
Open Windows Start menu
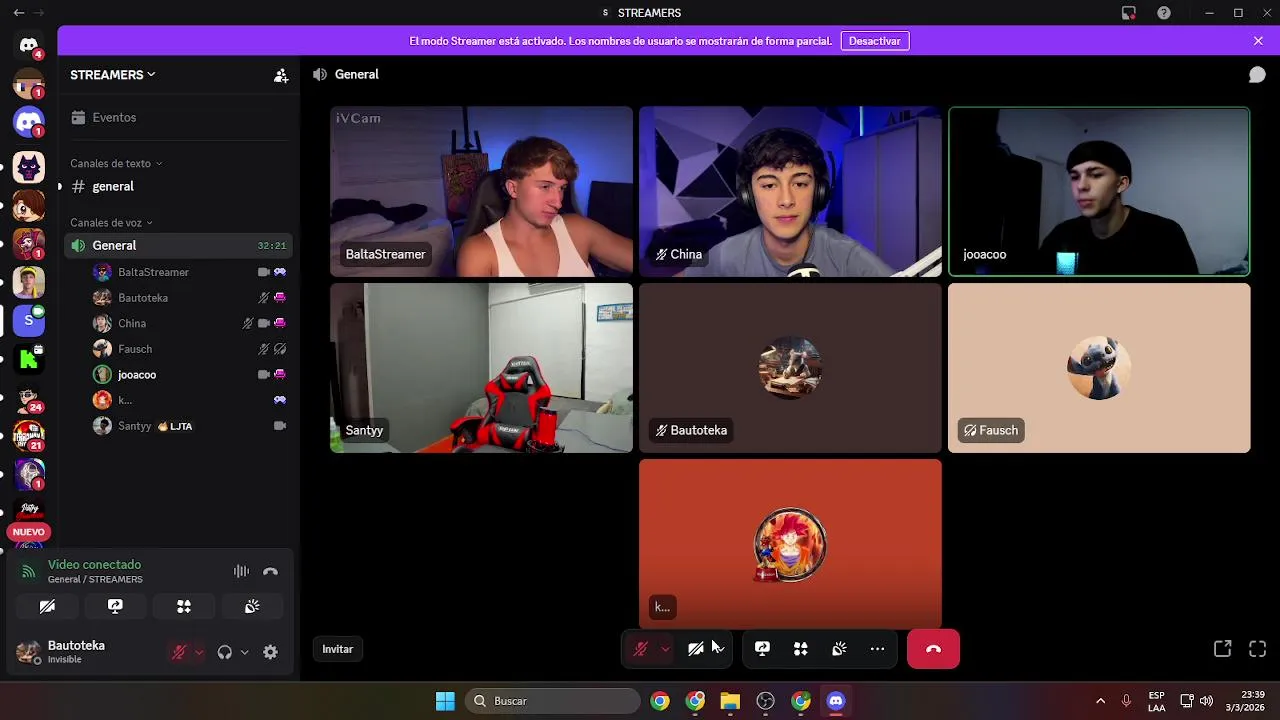[x=445, y=701]
